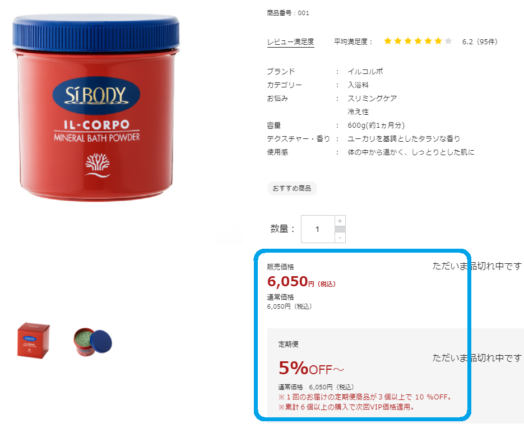This screenshot has width=524, height=428.
Task: Click the 冷え性 concern value
Action: [x=358, y=112]
